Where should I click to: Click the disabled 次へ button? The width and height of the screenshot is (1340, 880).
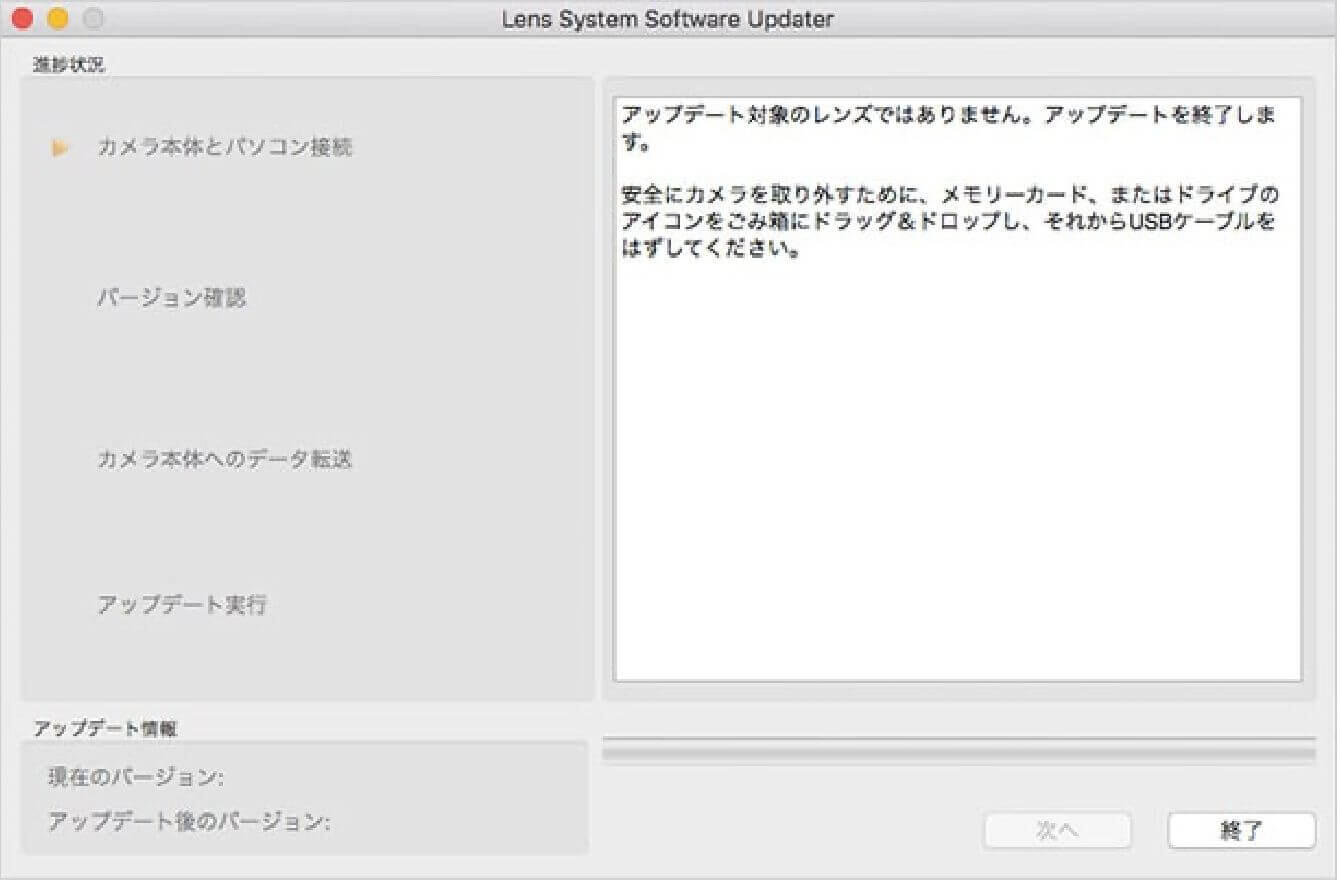(x=1057, y=830)
